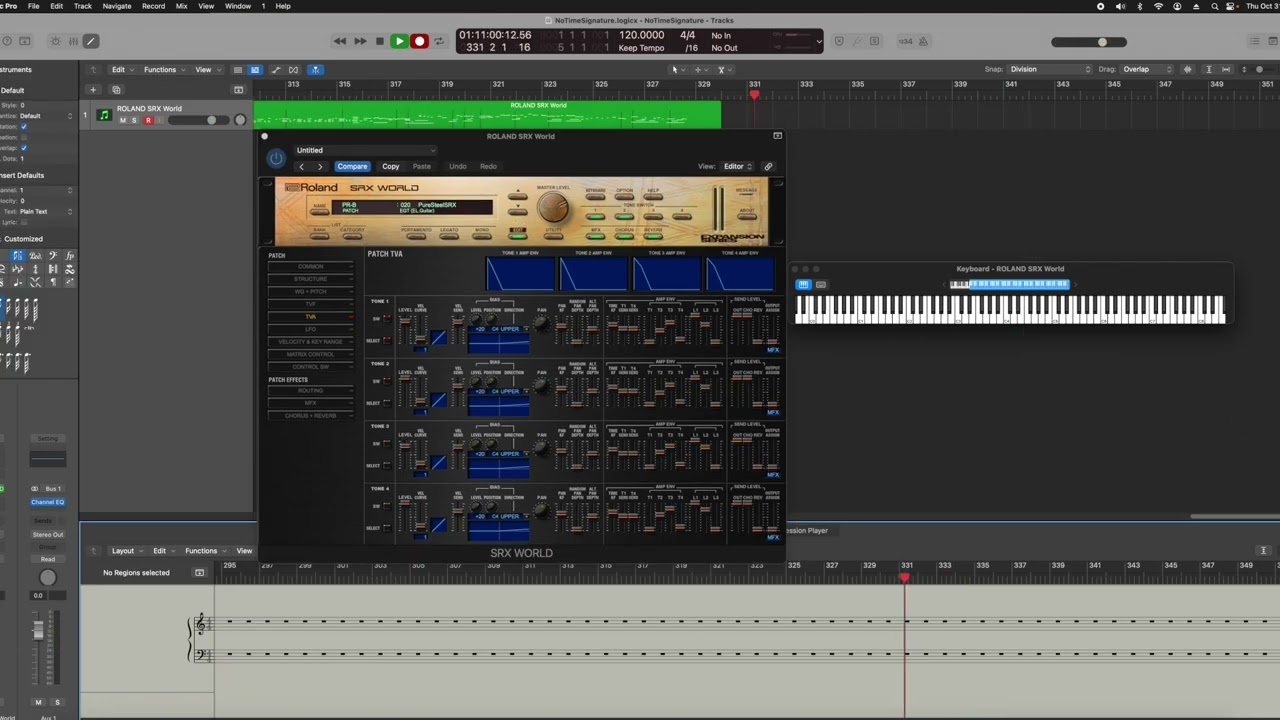This screenshot has height=720, width=1280.
Task: Go to the previous plug-in preset
Action: [x=302, y=166]
